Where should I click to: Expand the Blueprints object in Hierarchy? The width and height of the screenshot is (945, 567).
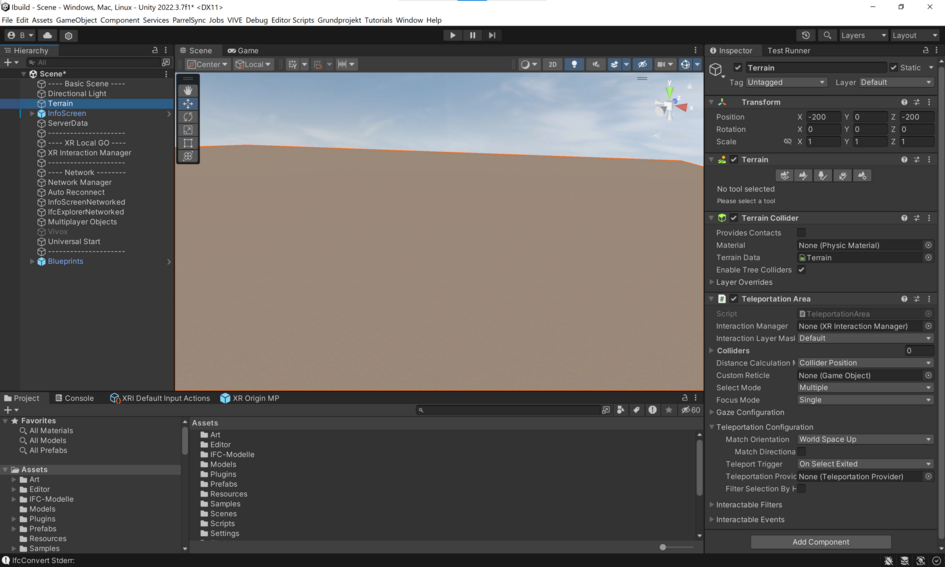[32, 262]
